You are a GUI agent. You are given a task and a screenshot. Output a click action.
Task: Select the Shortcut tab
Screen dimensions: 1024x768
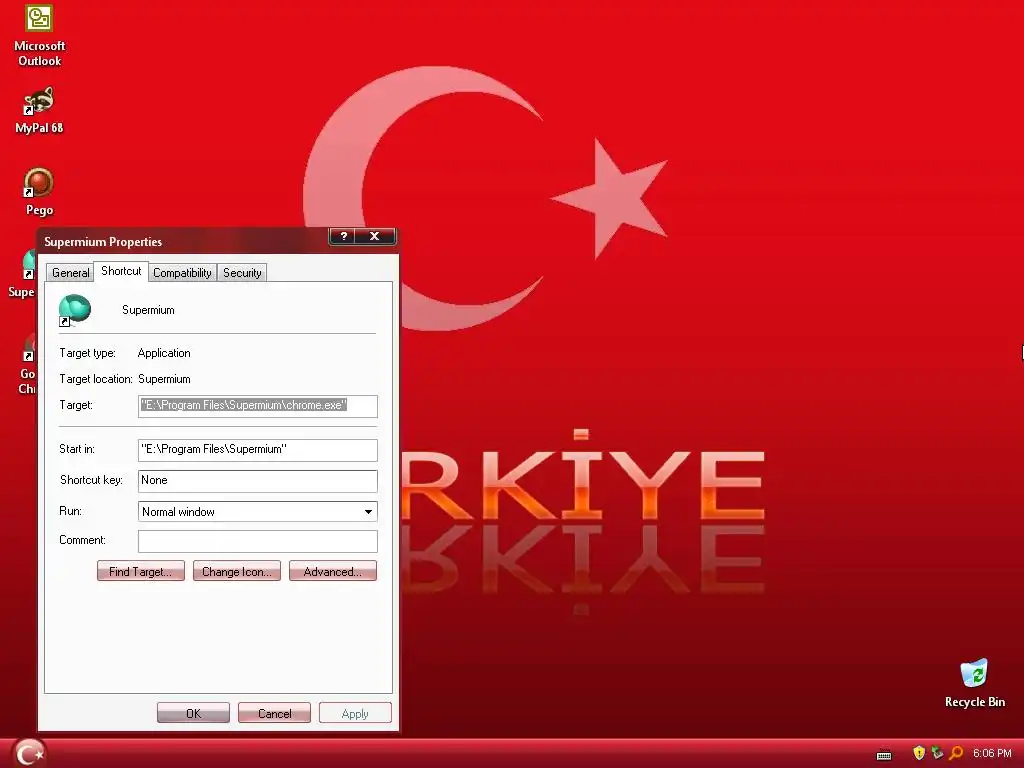click(x=121, y=271)
